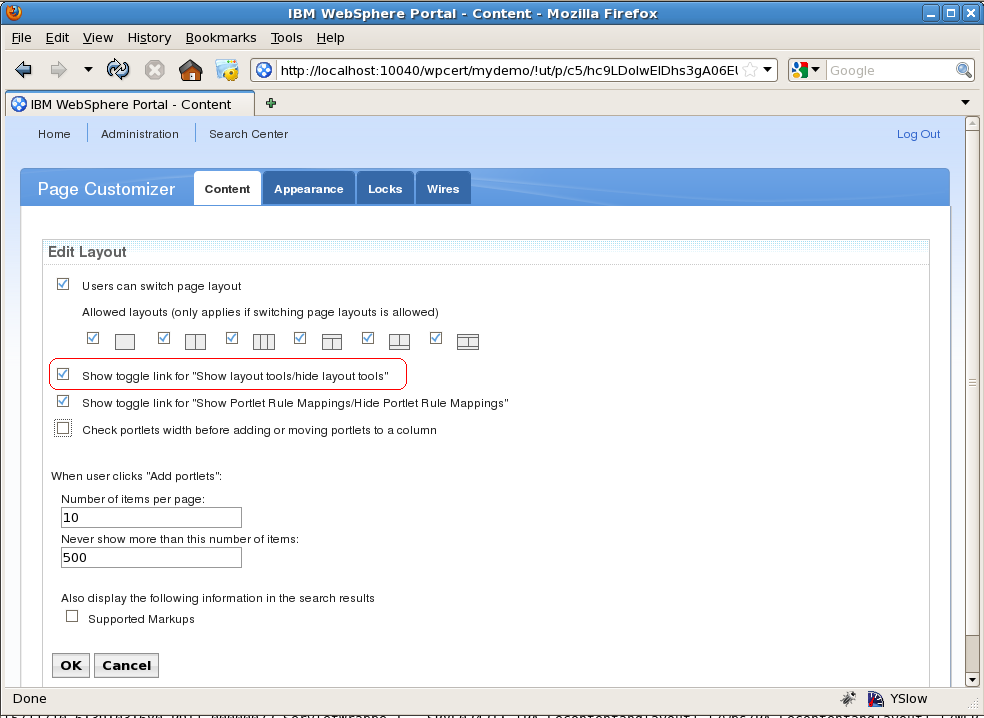Click in the Google search box
Viewport: 984px width, 718px height.
click(x=890, y=70)
